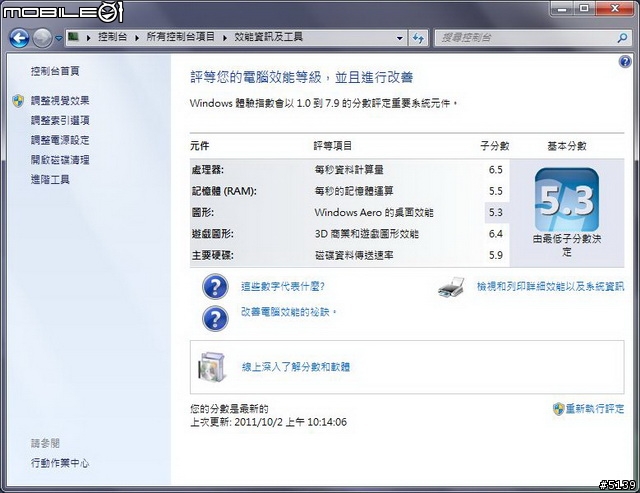Select the 記憶體 (RAM): row label
Viewport: 640px width, 493px height.
click(224, 191)
